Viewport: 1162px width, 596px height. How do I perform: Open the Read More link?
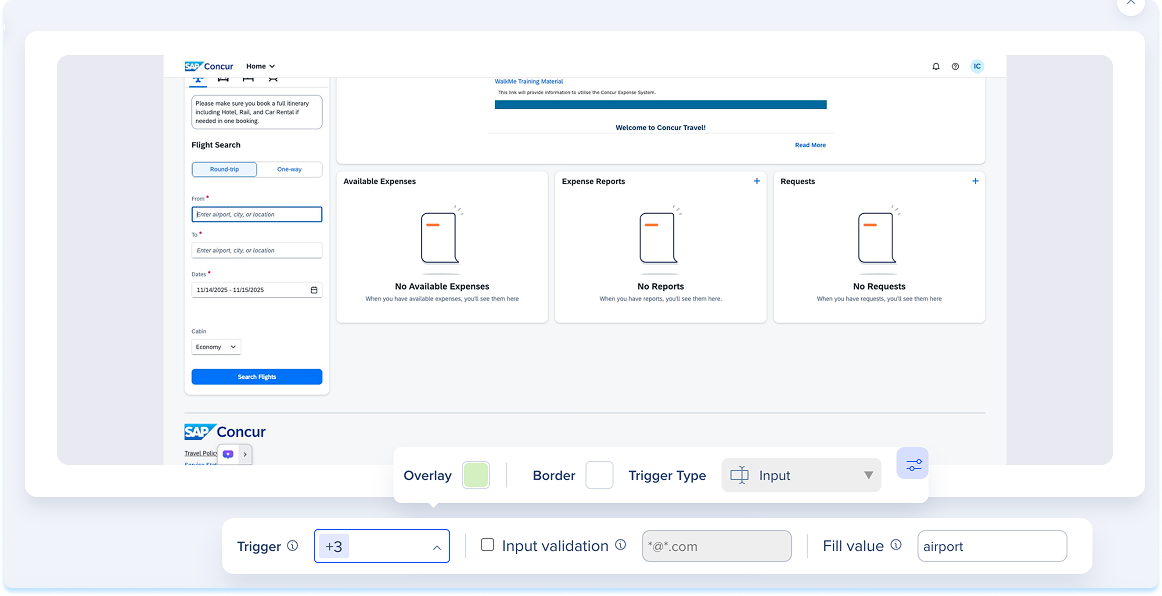click(x=810, y=145)
